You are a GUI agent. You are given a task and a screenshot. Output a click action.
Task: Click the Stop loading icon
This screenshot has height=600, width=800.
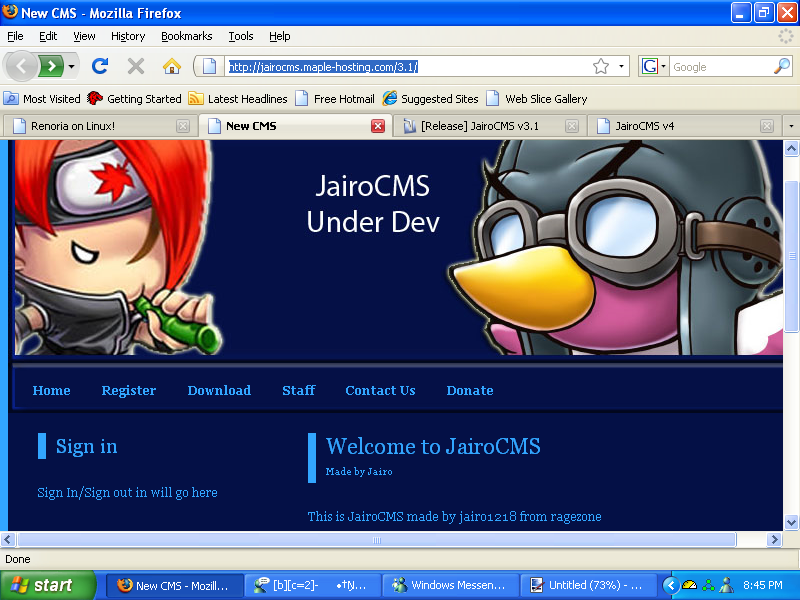(x=136, y=66)
